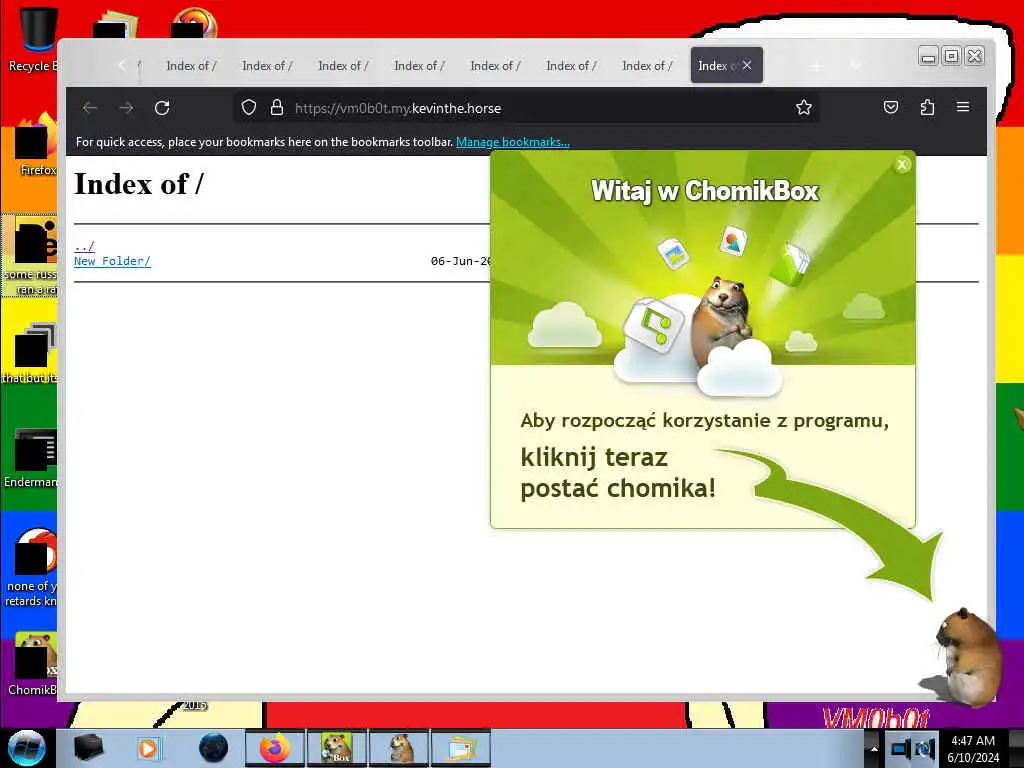
Task: Open the hamster taskbar button
Action: coord(399,748)
